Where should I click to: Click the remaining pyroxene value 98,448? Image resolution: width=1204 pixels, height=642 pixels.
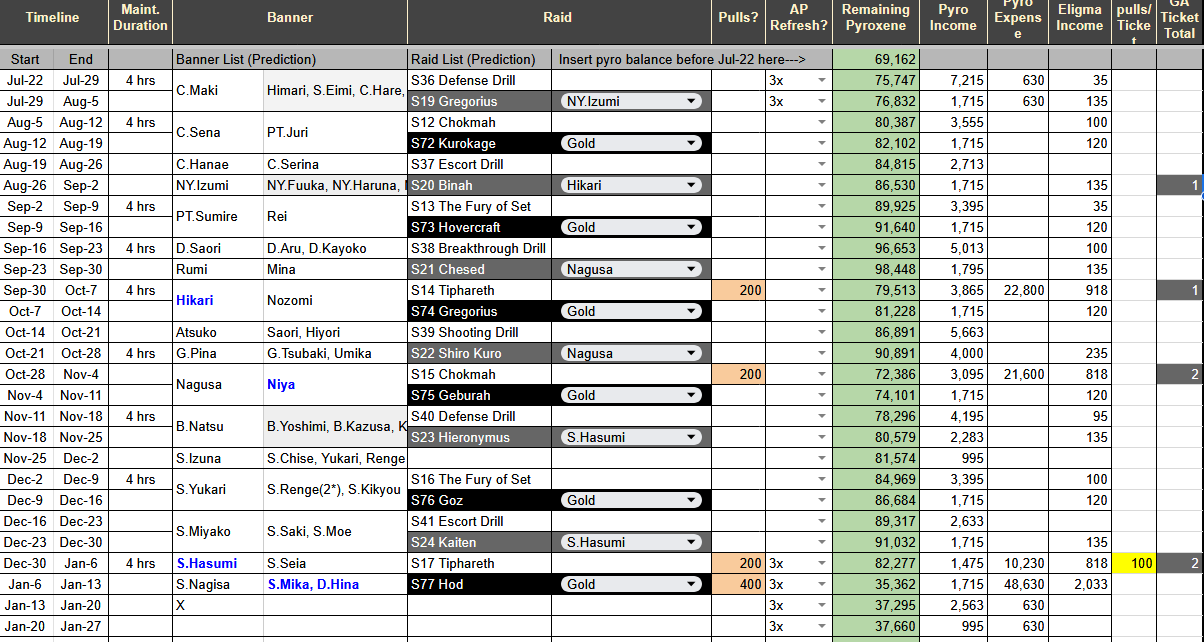coord(875,269)
